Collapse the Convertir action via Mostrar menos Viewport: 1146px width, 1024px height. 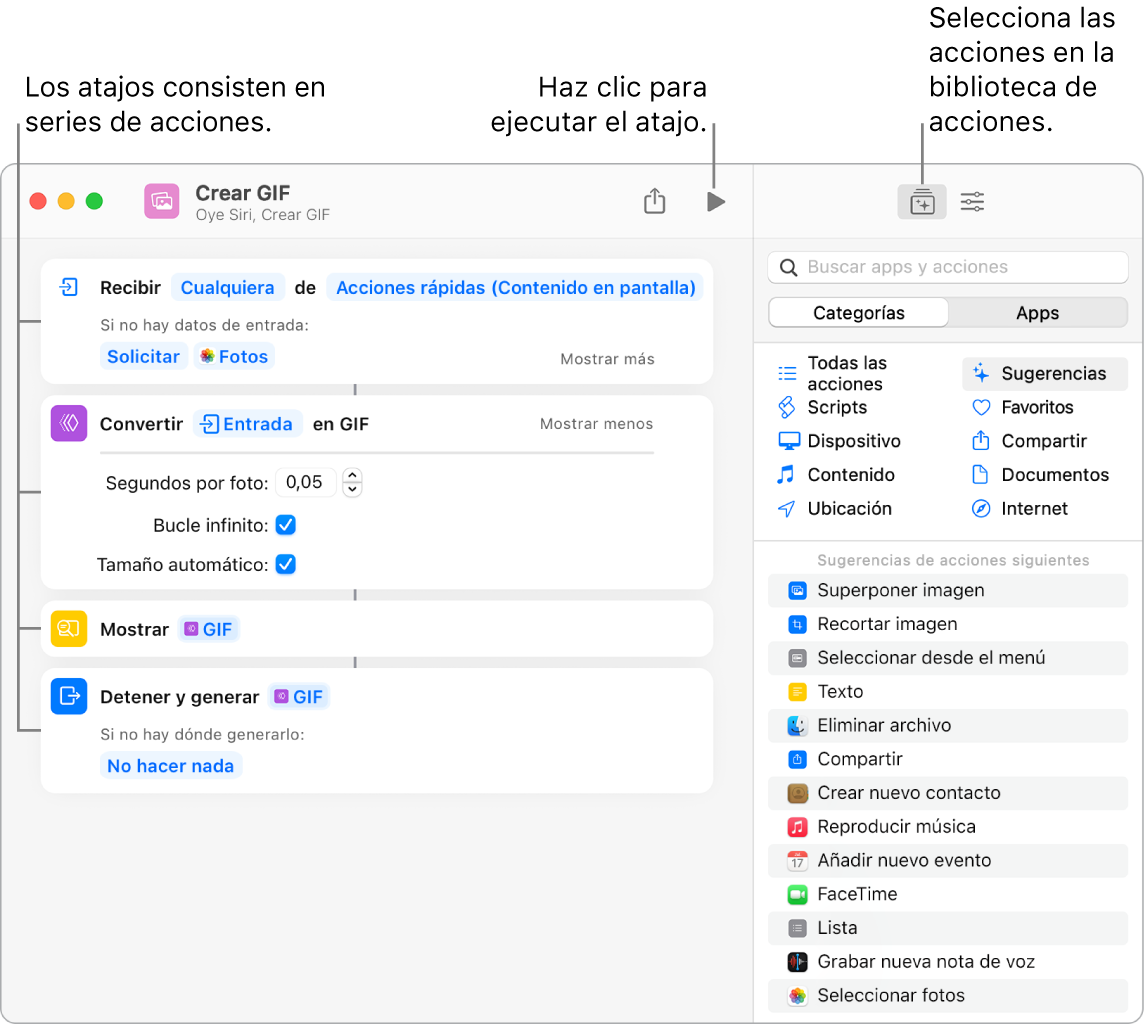click(596, 424)
